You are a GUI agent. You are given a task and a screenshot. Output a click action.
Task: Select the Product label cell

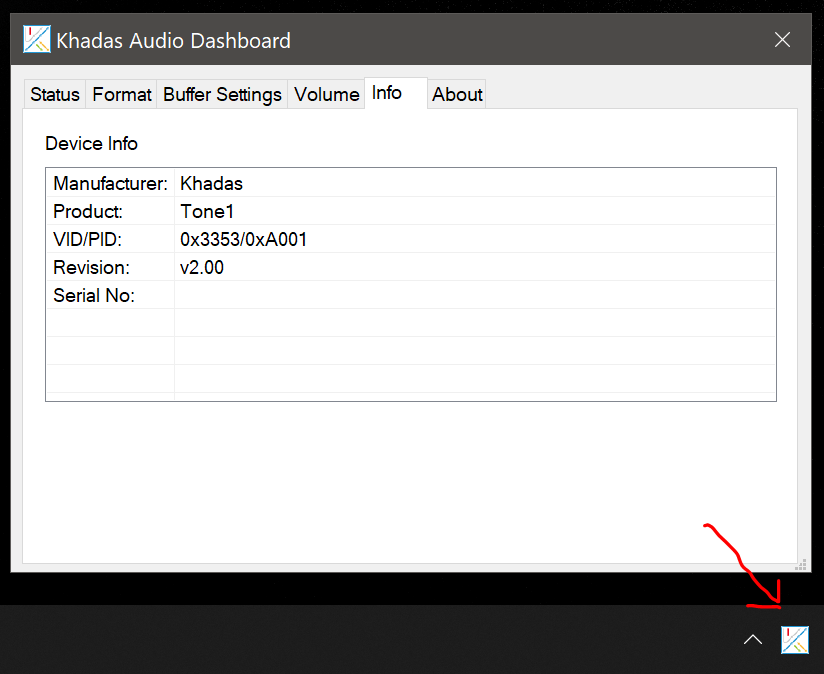110,211
